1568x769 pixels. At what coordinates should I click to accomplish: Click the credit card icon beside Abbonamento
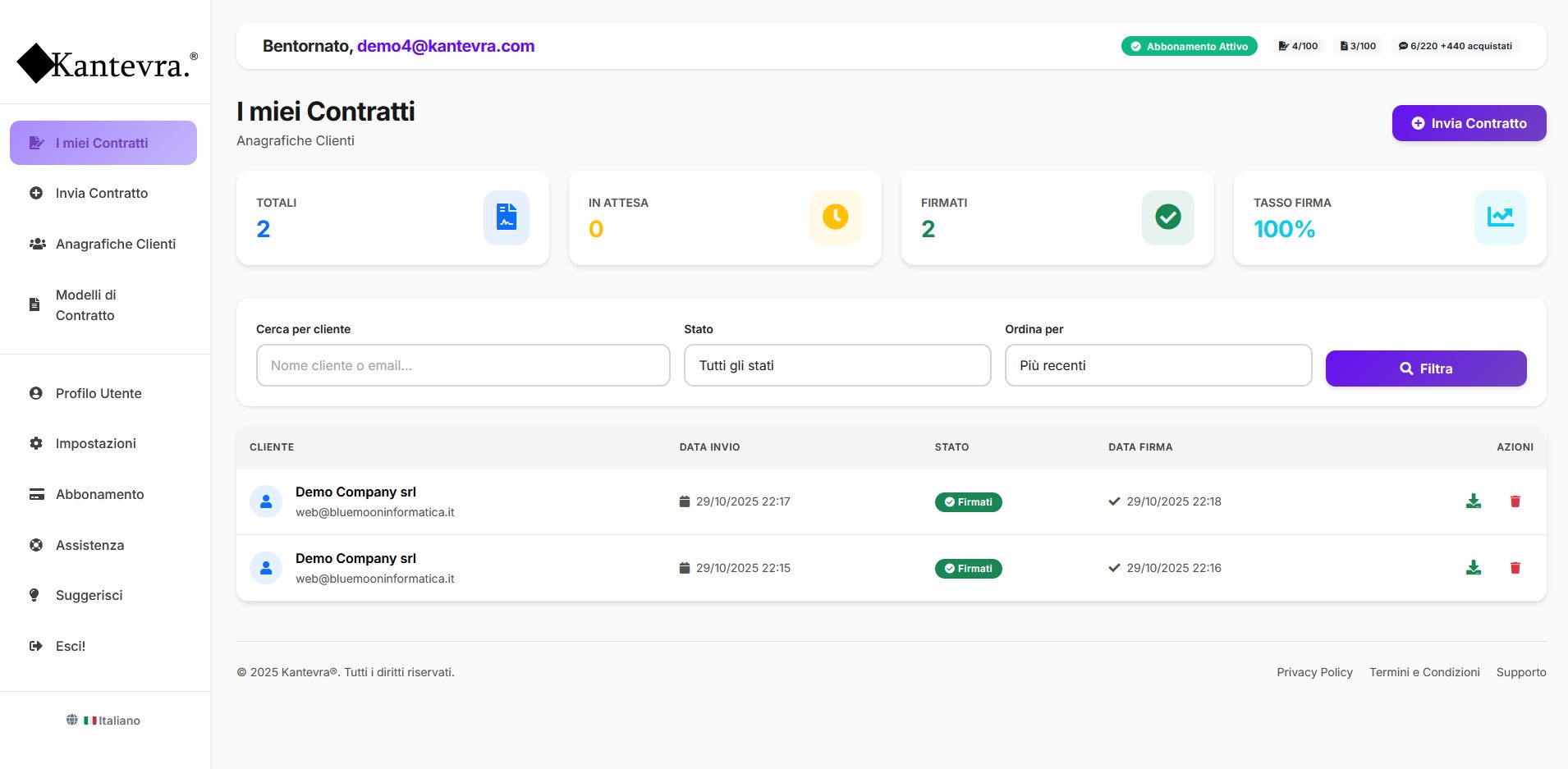tap(37, 494)
